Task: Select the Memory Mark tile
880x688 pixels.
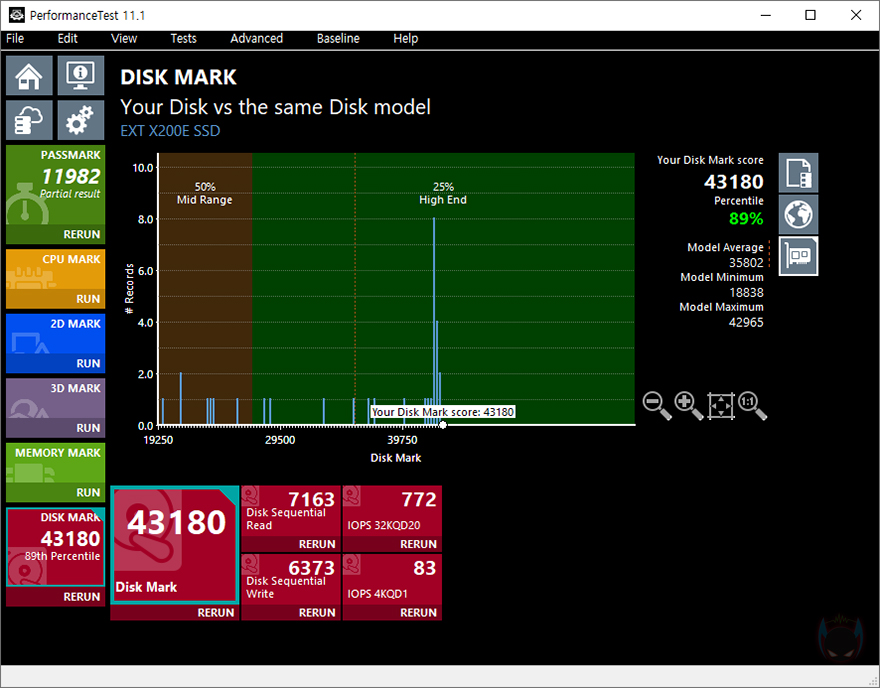Action: (x=56, y=463)
